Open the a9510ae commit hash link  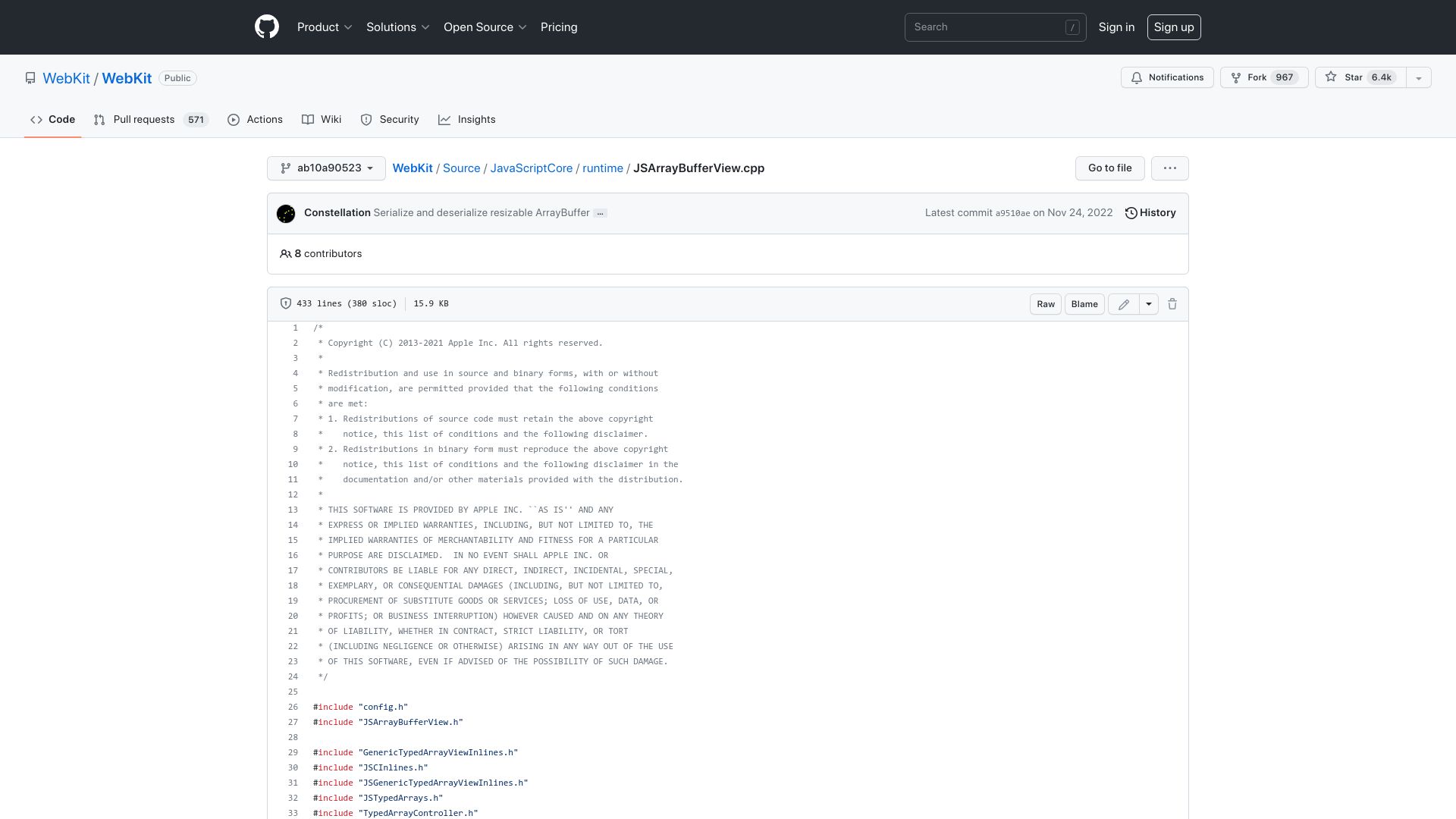[x=1012, y=214]
